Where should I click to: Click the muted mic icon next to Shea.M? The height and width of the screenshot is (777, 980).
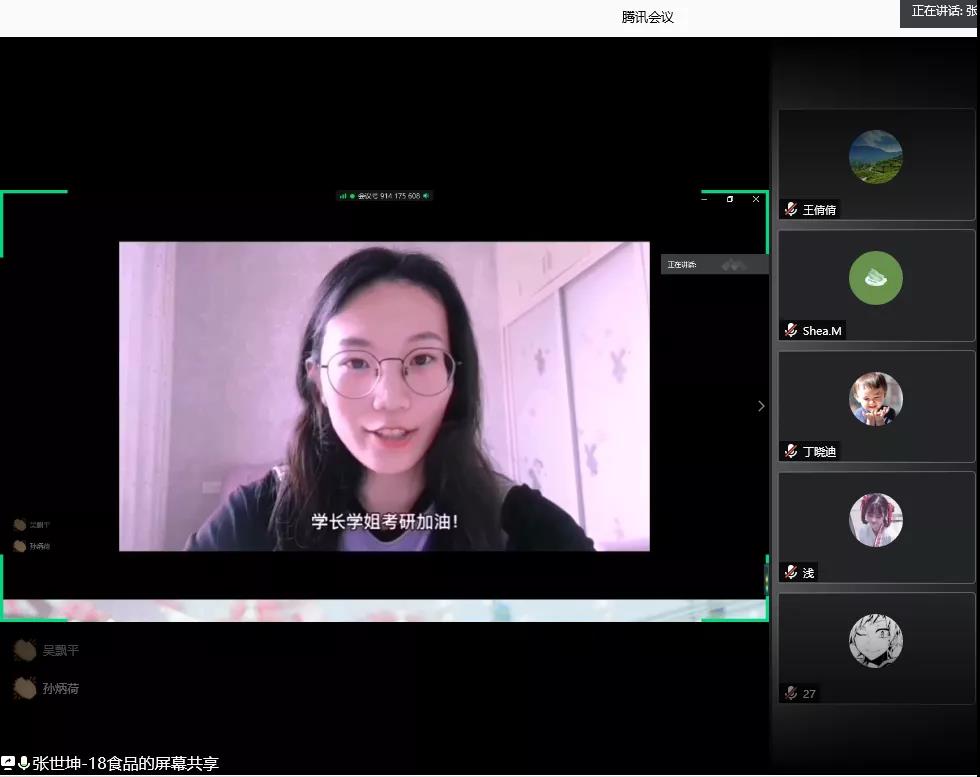tap(791, 330)
